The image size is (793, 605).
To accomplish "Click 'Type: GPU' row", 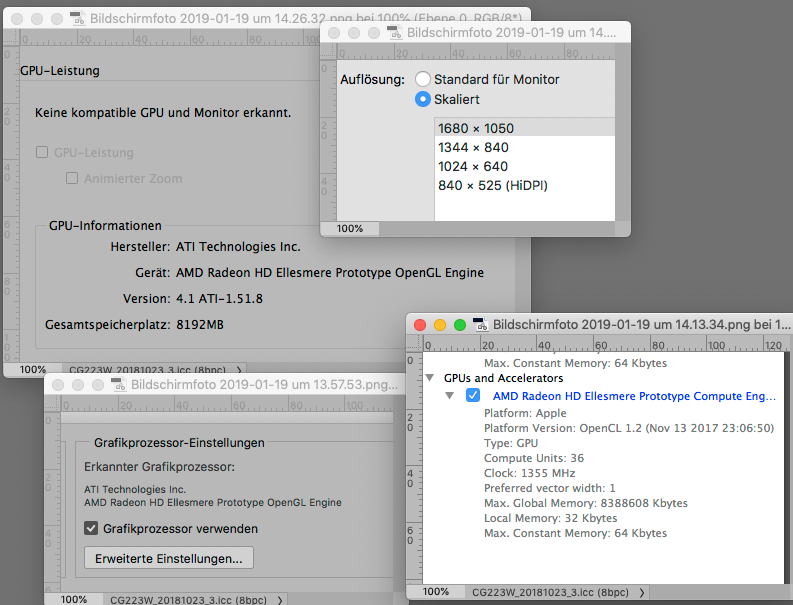I will click(511, 443).
